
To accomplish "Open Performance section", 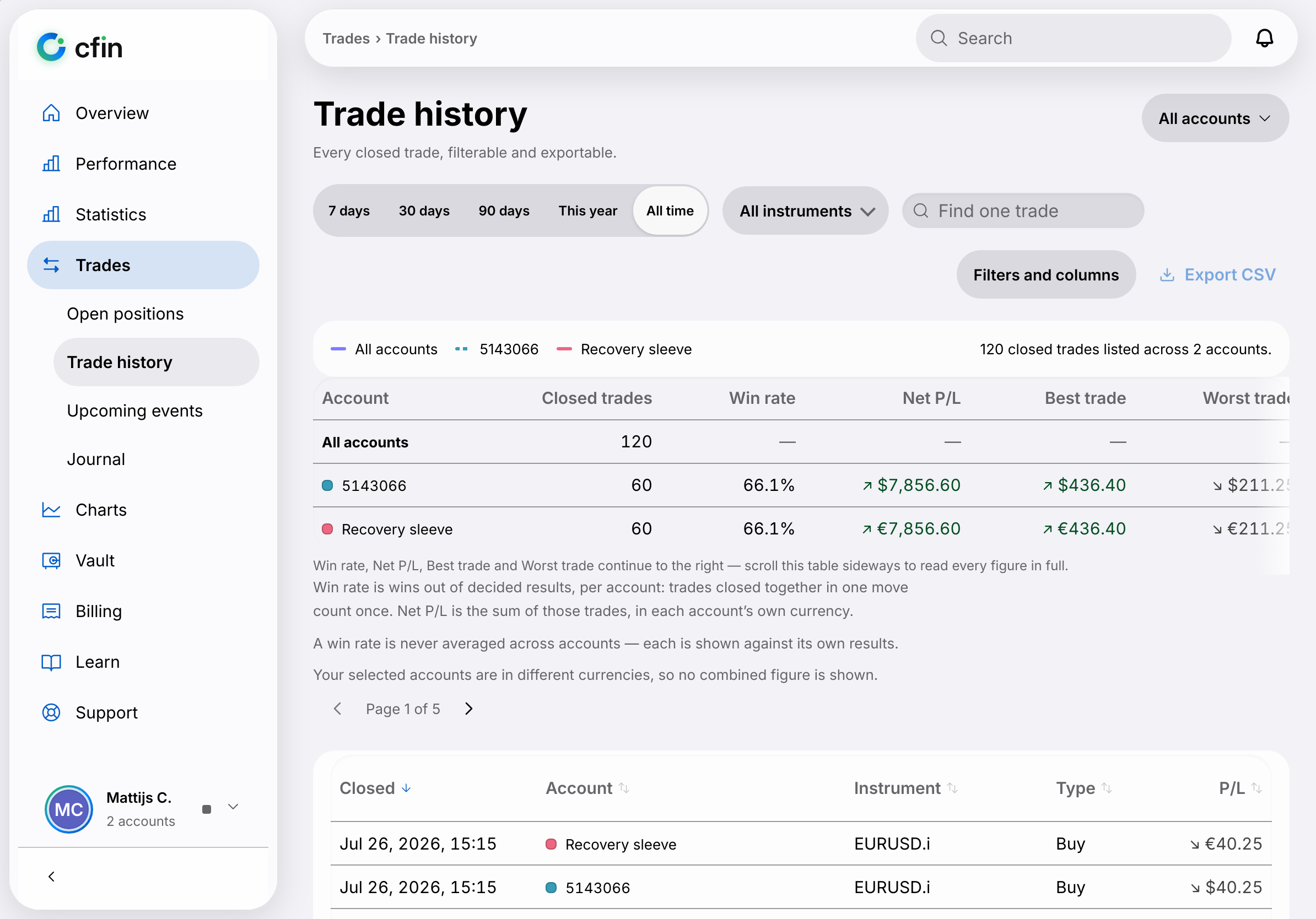I will tap(143, 164).
